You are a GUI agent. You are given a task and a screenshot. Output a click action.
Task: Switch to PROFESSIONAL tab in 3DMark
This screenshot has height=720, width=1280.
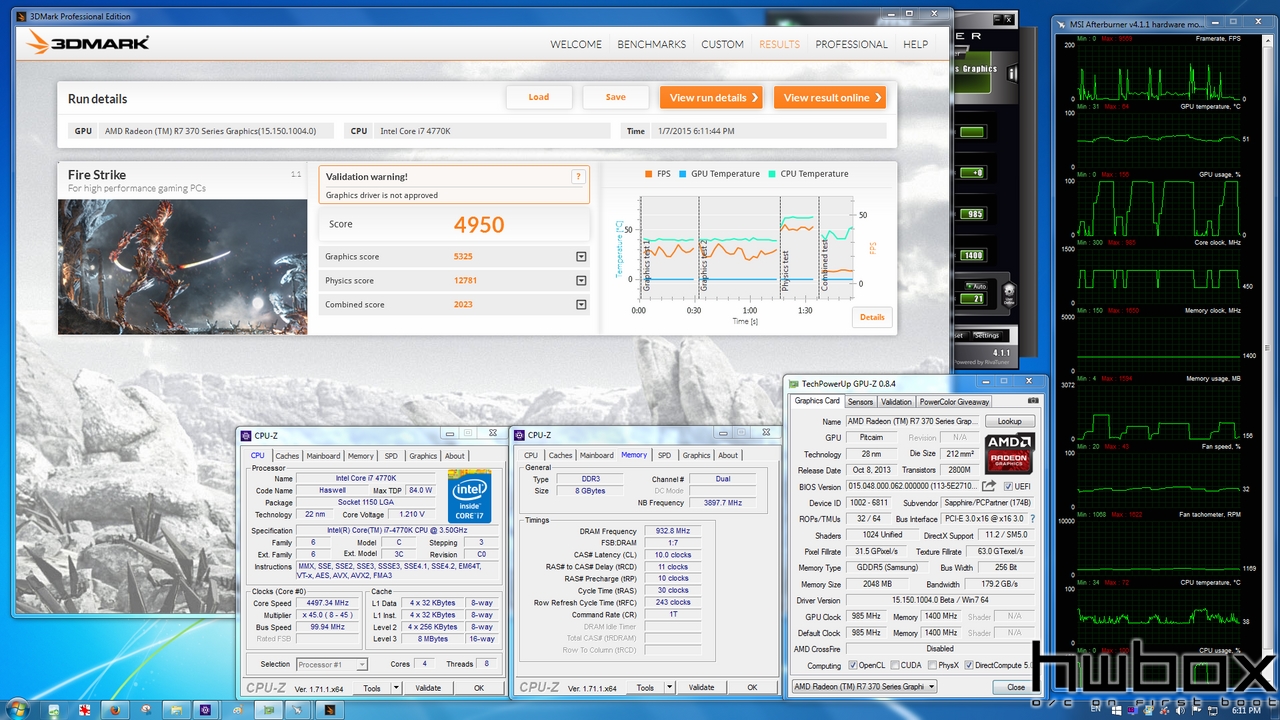pos(851,44)
